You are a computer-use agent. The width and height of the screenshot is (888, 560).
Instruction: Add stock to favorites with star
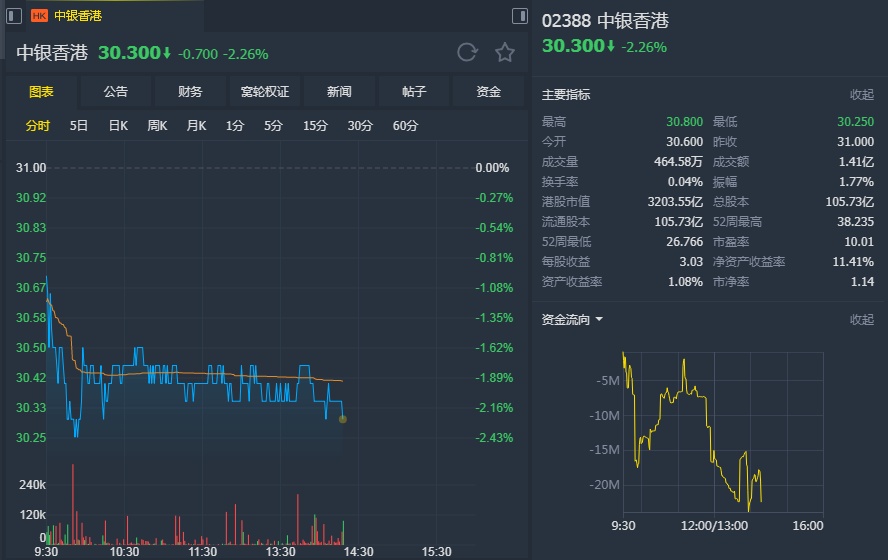pyautogui.click(x=505, y=53)
